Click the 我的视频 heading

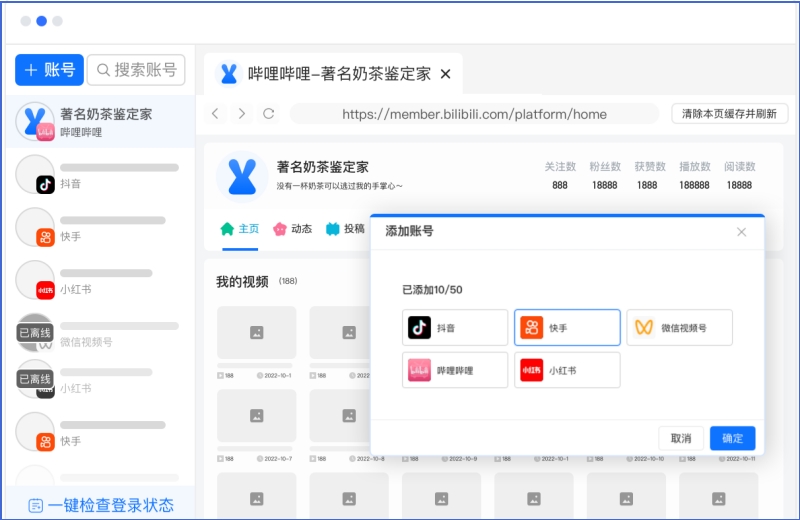pyautogui.click(x=242, y=282)
